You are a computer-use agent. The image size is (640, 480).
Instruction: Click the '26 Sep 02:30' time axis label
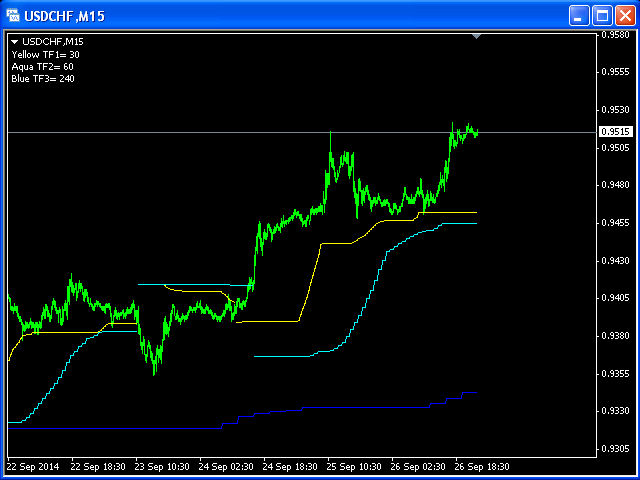(418, 467)
